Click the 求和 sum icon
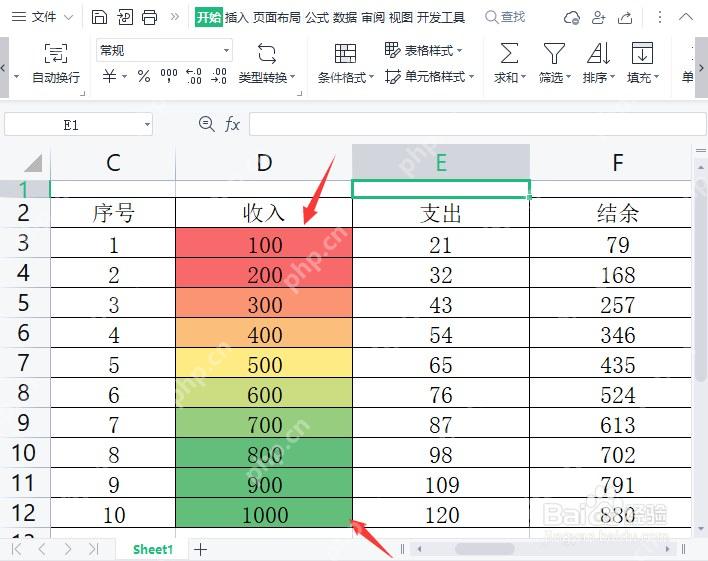Screen dimensions: 708x561 coord(509,53)
